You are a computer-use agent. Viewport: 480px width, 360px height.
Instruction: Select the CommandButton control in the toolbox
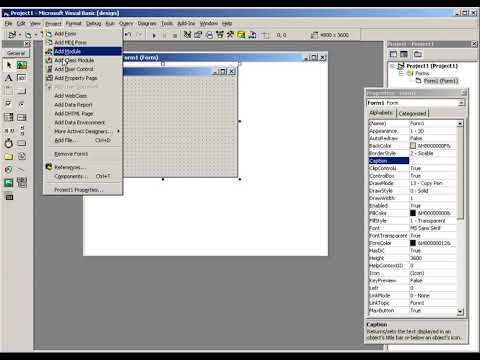coord(22,91)
